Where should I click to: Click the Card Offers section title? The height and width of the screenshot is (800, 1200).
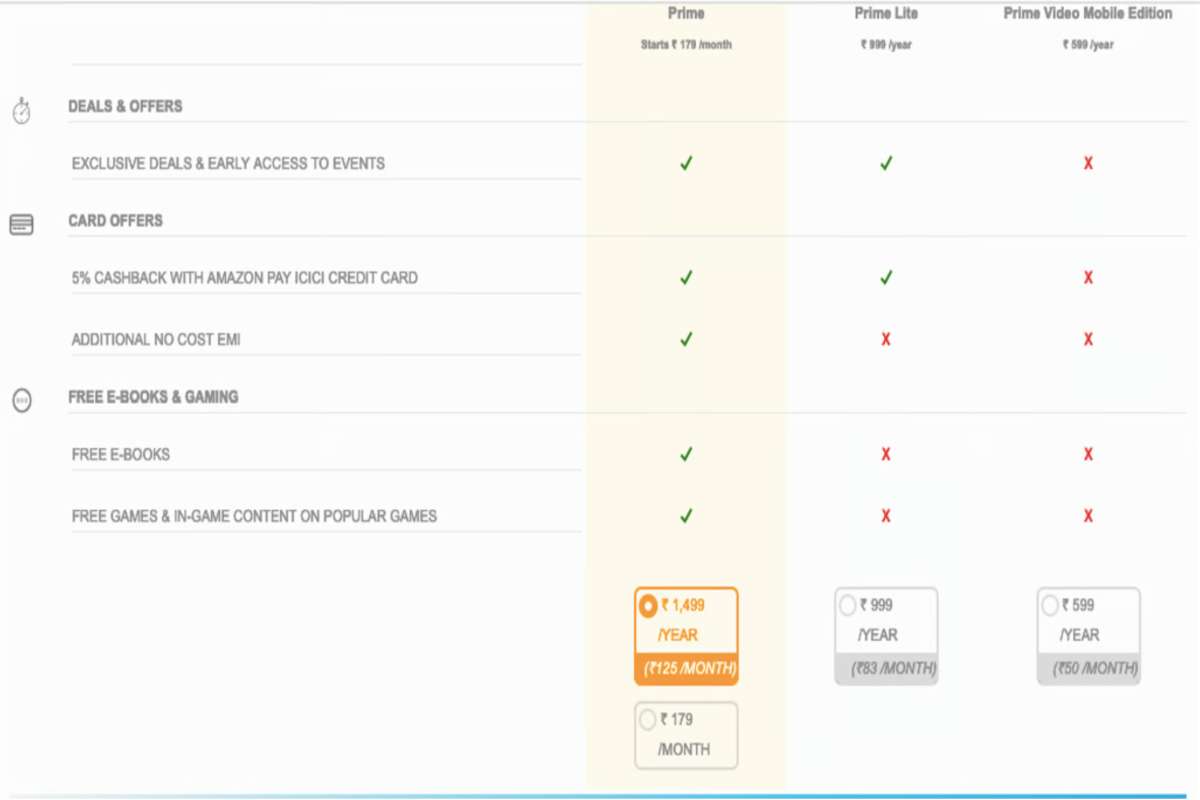click(x=115, y=220)
